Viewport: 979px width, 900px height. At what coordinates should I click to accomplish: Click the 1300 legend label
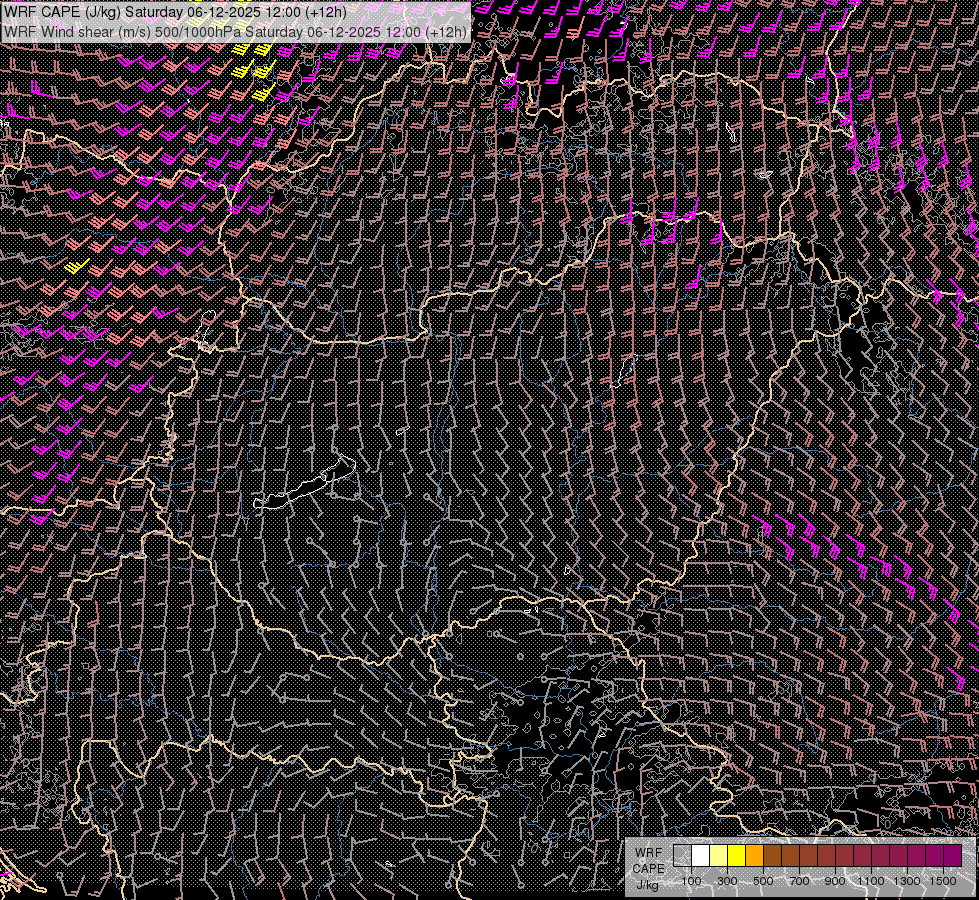pos(907,881)
